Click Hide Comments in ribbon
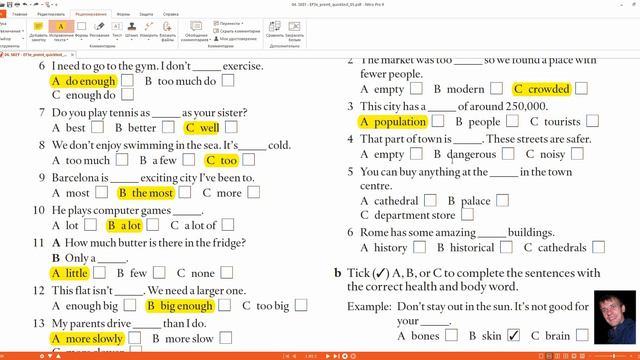Screen dimensions: 640x360 coord(237,31)
